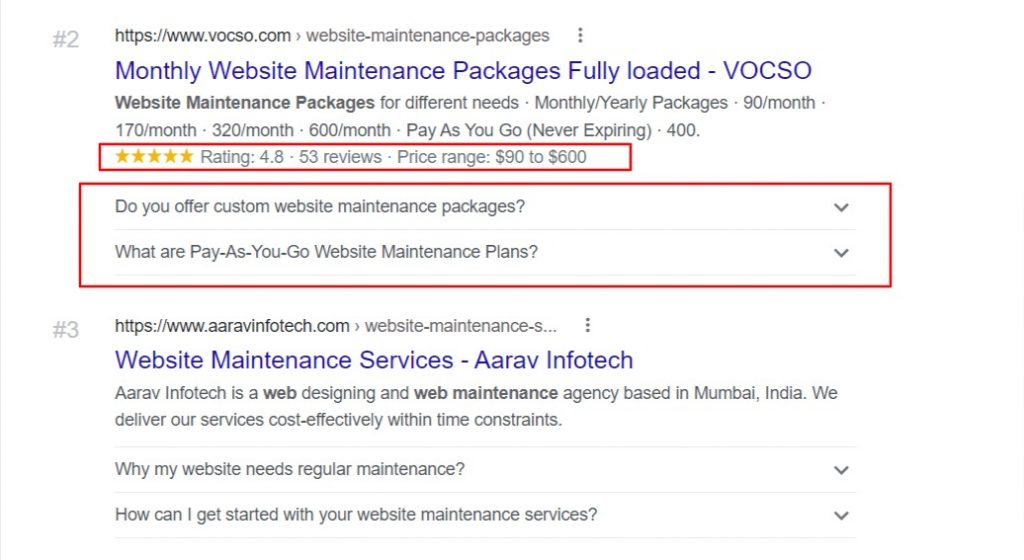Click the https://www.vocso.com URL breadcrumb
The width and height of the screenshot is (1024, 560).
click(x=203, y=36)
